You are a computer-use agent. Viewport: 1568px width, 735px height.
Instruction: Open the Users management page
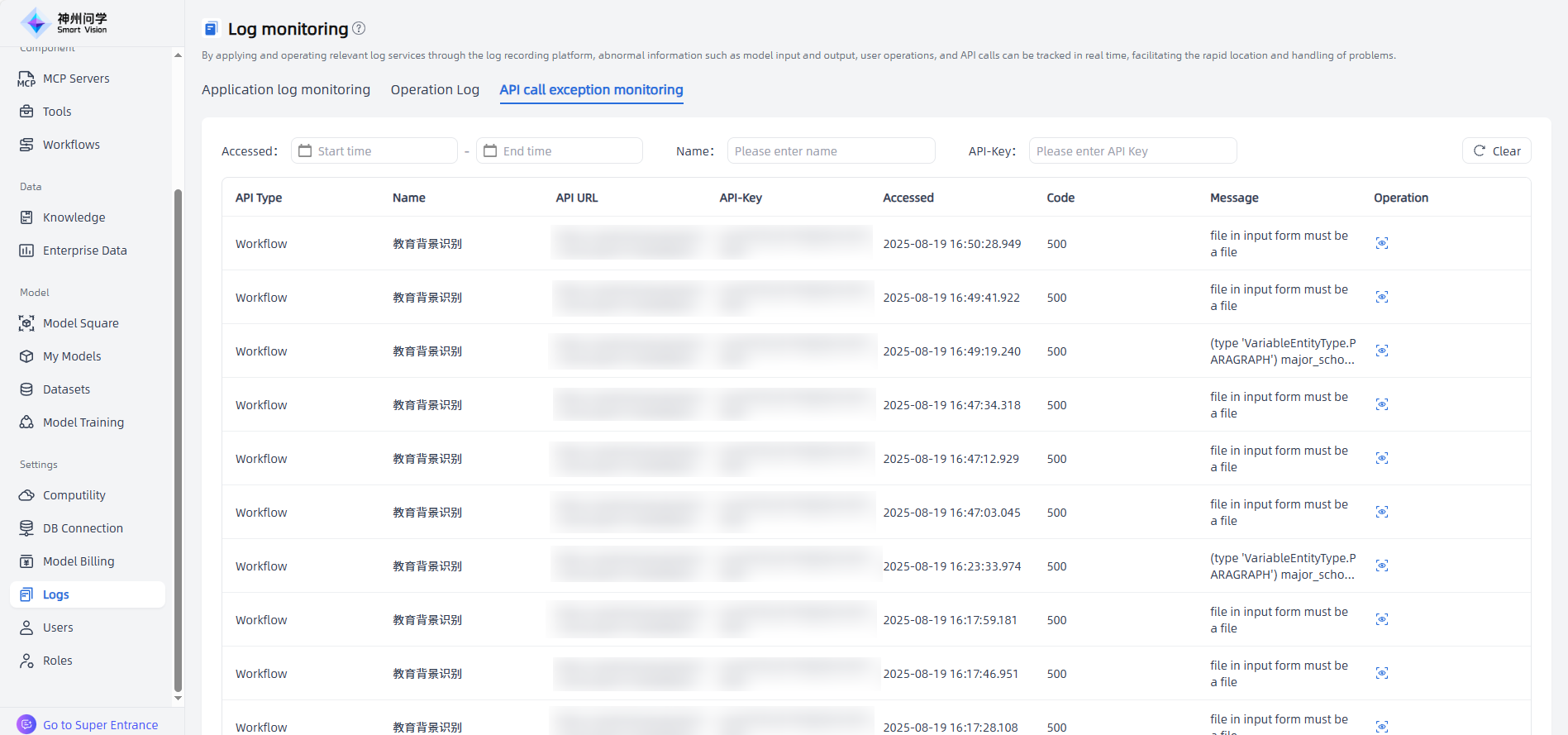(58, 628)
